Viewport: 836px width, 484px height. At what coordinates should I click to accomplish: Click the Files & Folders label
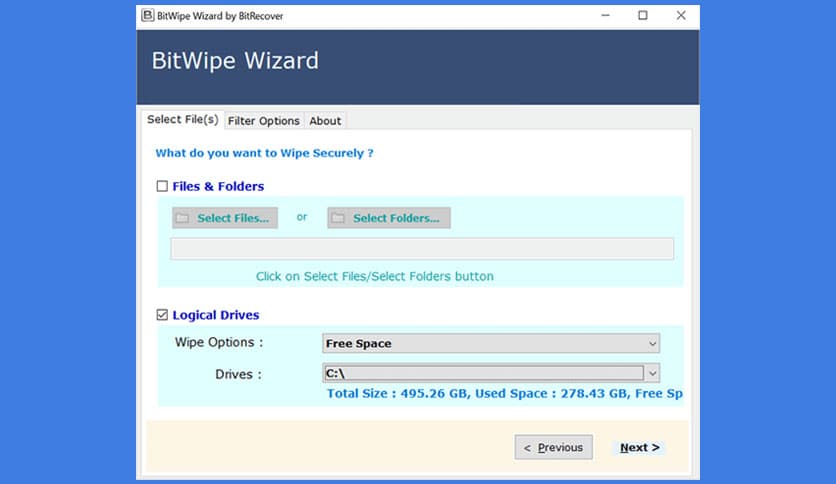click(218, 186)
